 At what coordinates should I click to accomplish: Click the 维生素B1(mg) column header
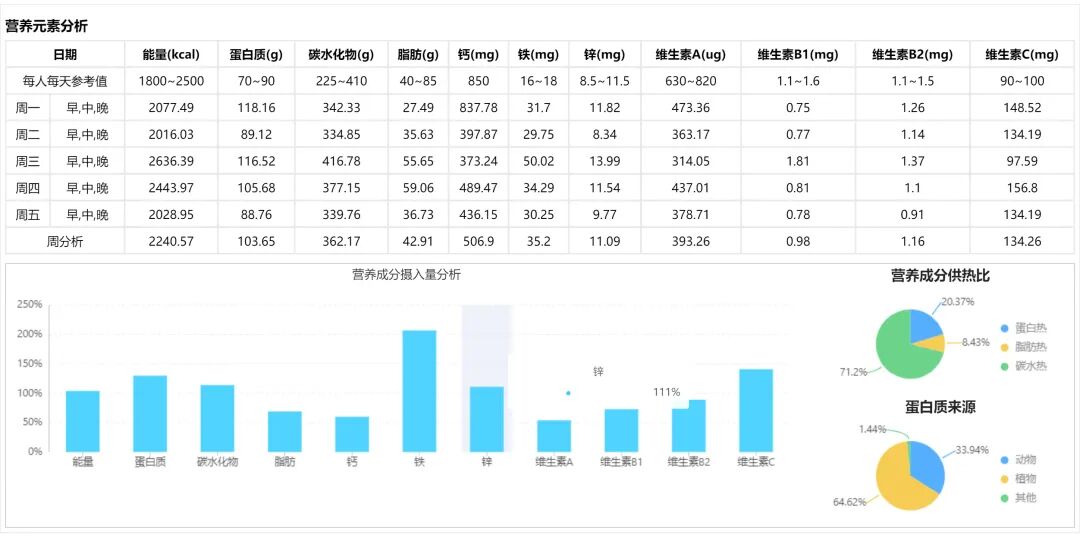coord(798,54)
